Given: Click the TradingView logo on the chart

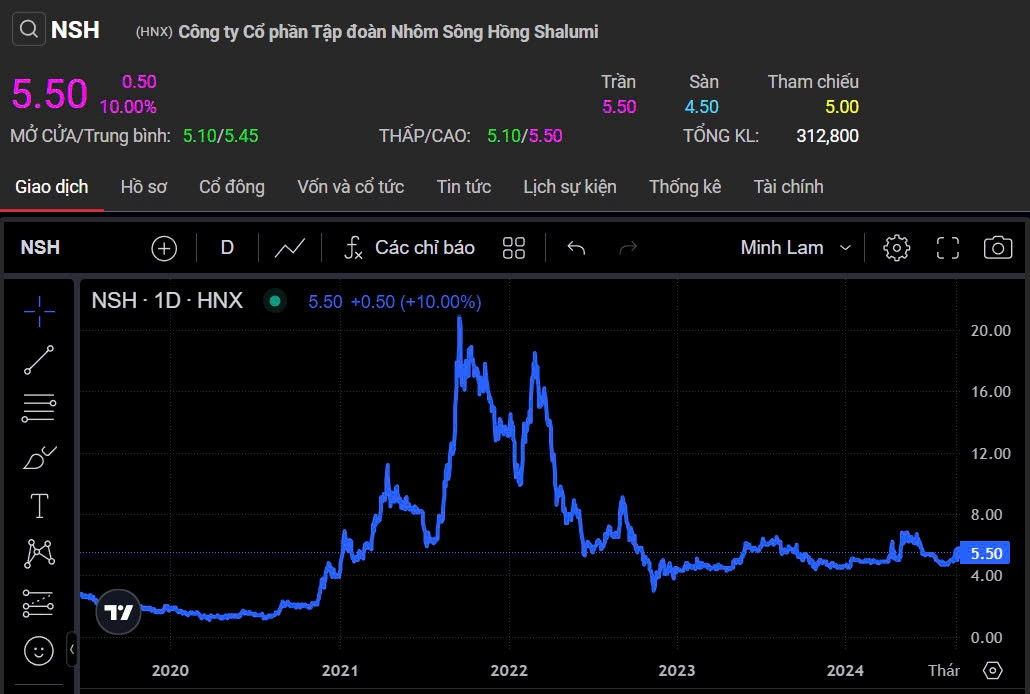Looking at the screenshot, I should point(118,612).
